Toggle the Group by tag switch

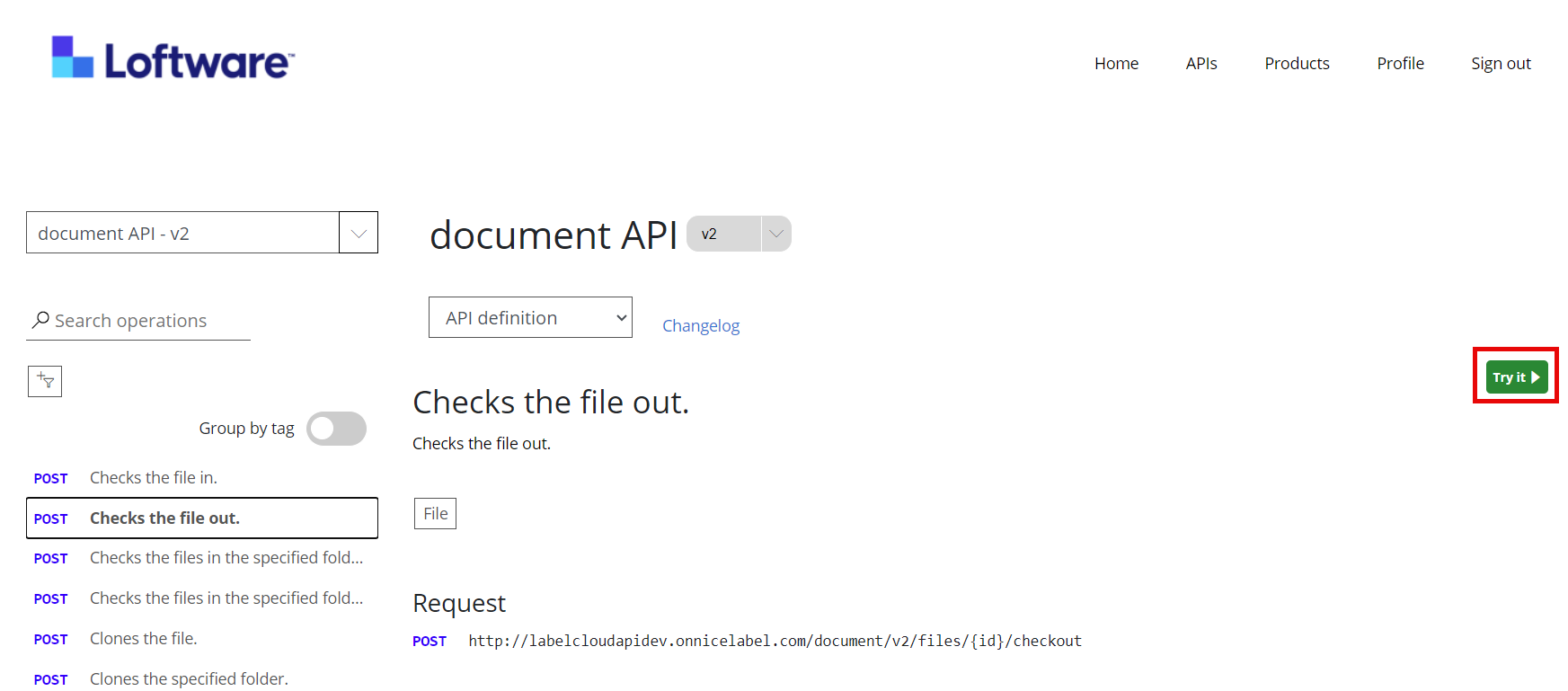coord(336,429)
